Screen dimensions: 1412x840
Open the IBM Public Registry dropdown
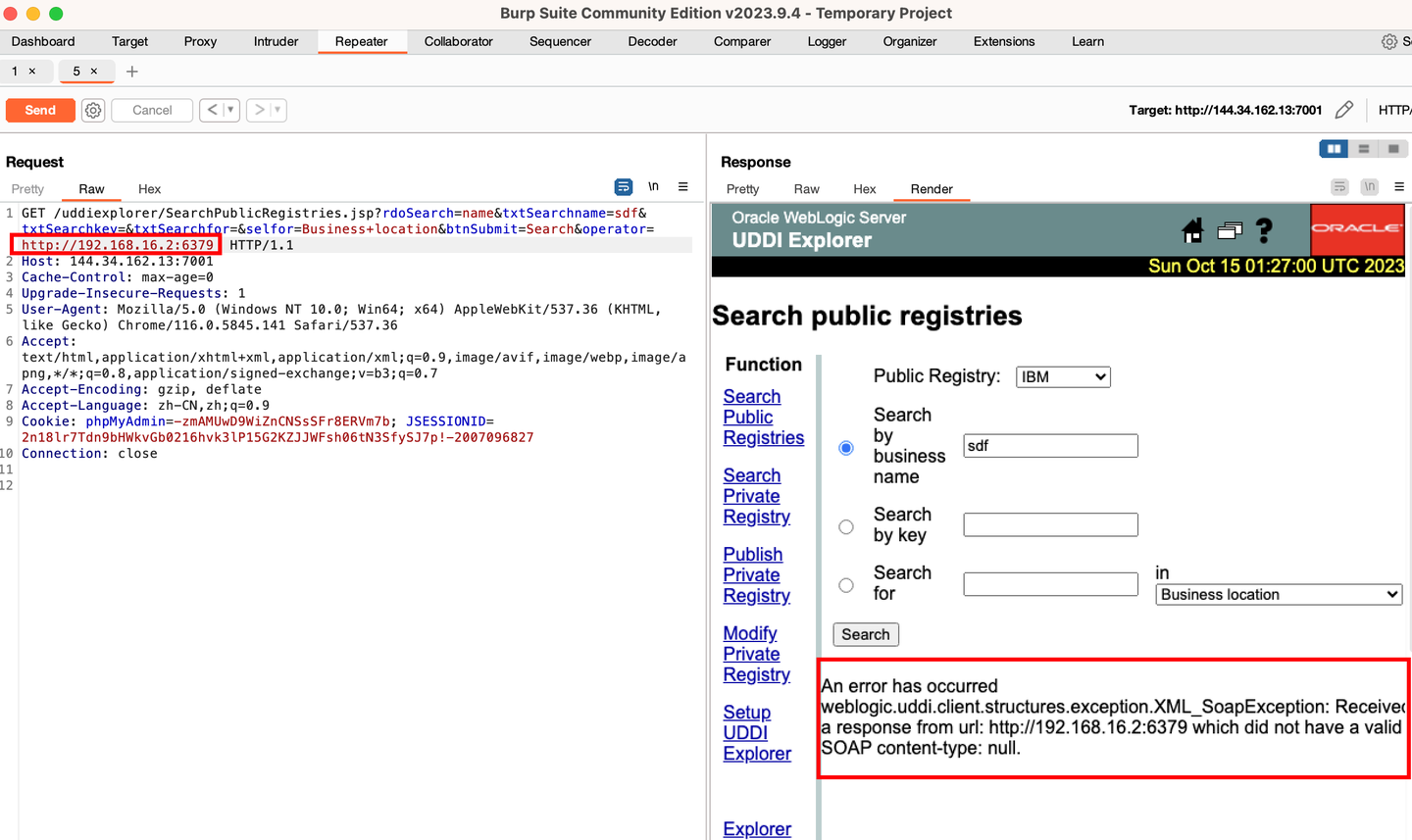1063,376
